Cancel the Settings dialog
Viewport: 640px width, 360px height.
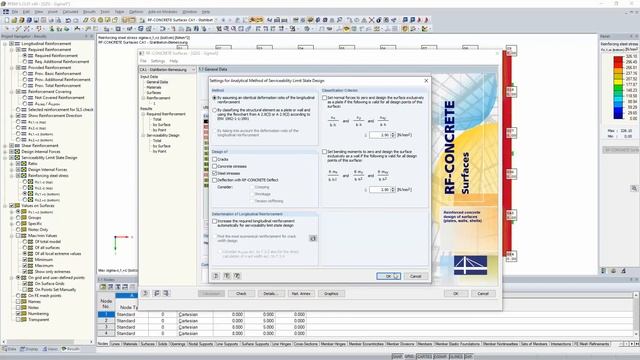pos(416,276)
